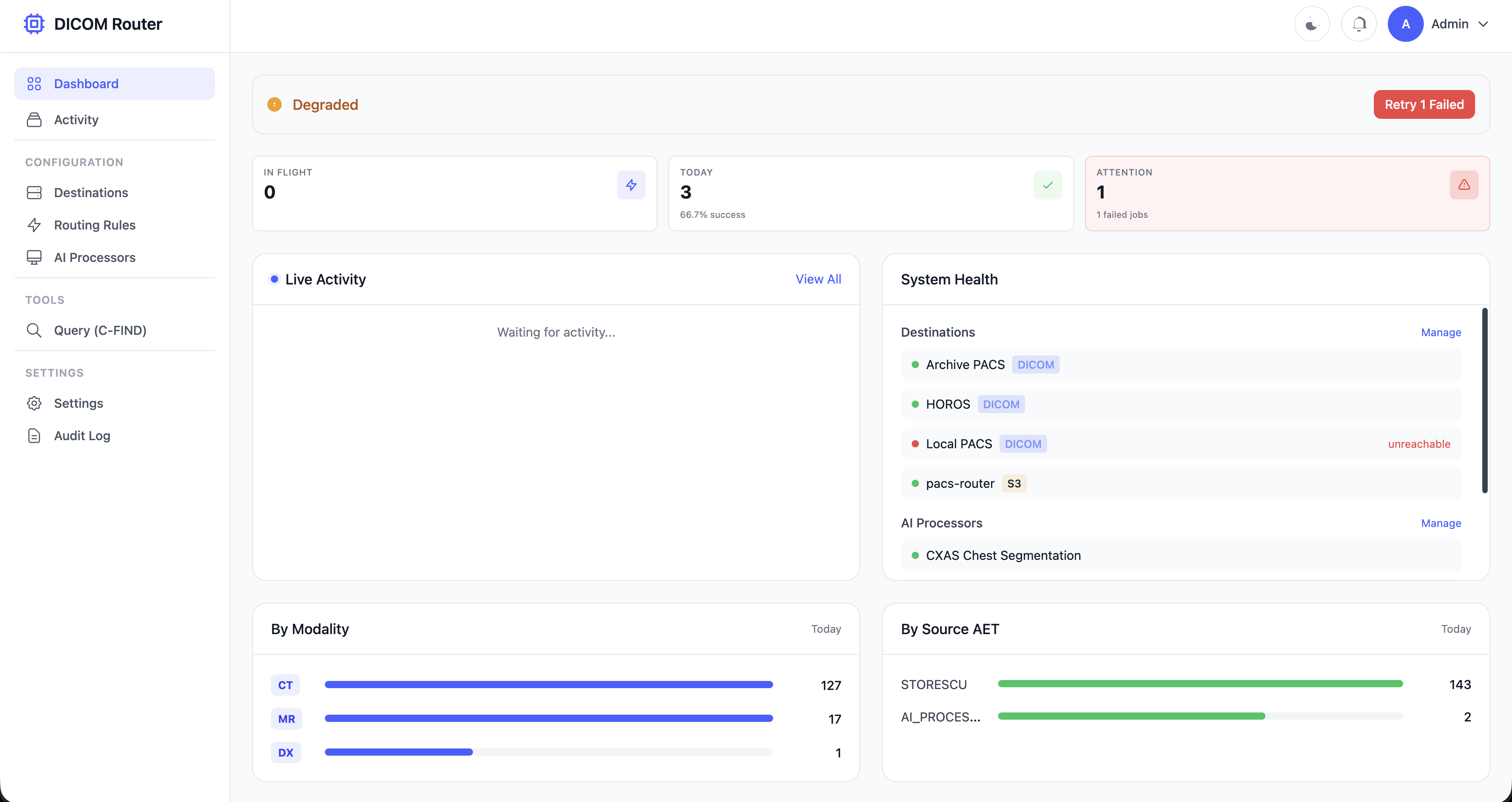This screenshot has width=1512, height=802.
Task: Select Activity in the sidebar
Action: point(76,119)
